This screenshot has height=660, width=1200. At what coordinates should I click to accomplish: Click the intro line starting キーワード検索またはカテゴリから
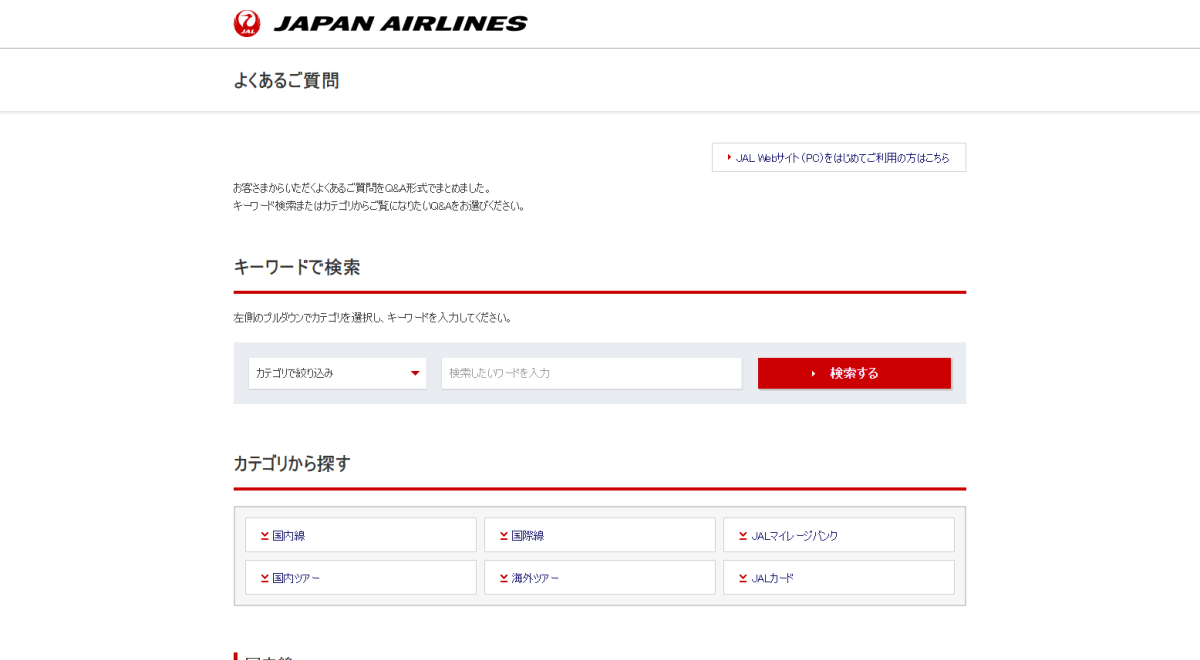(380, 206)
